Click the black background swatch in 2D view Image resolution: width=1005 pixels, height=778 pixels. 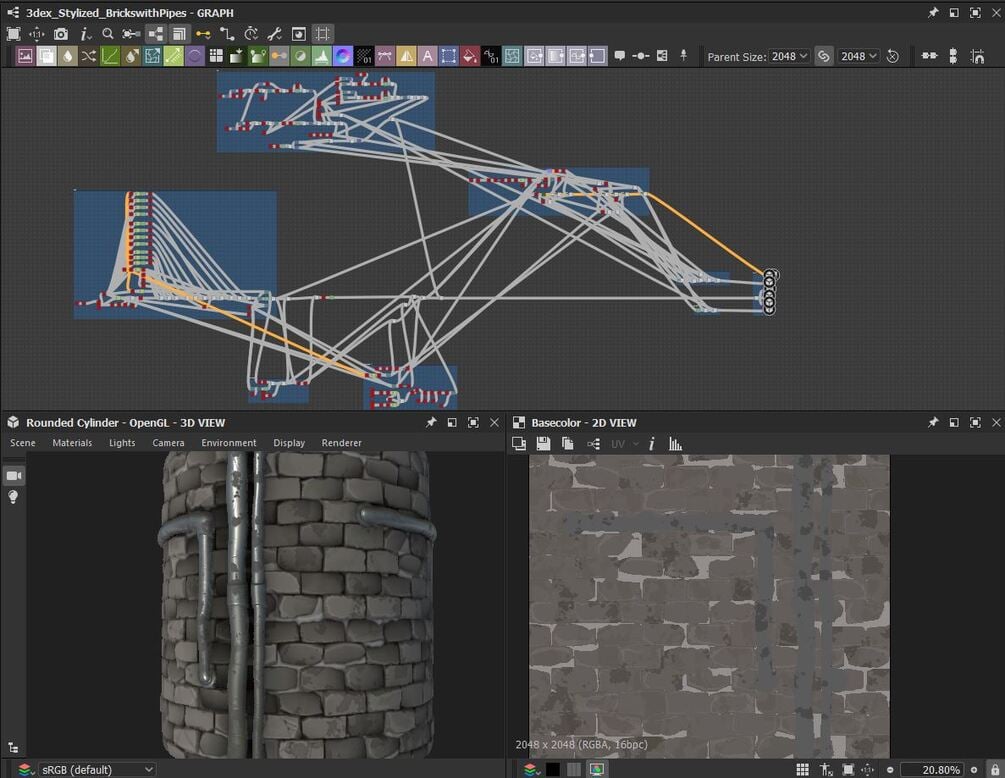[552, 769]
